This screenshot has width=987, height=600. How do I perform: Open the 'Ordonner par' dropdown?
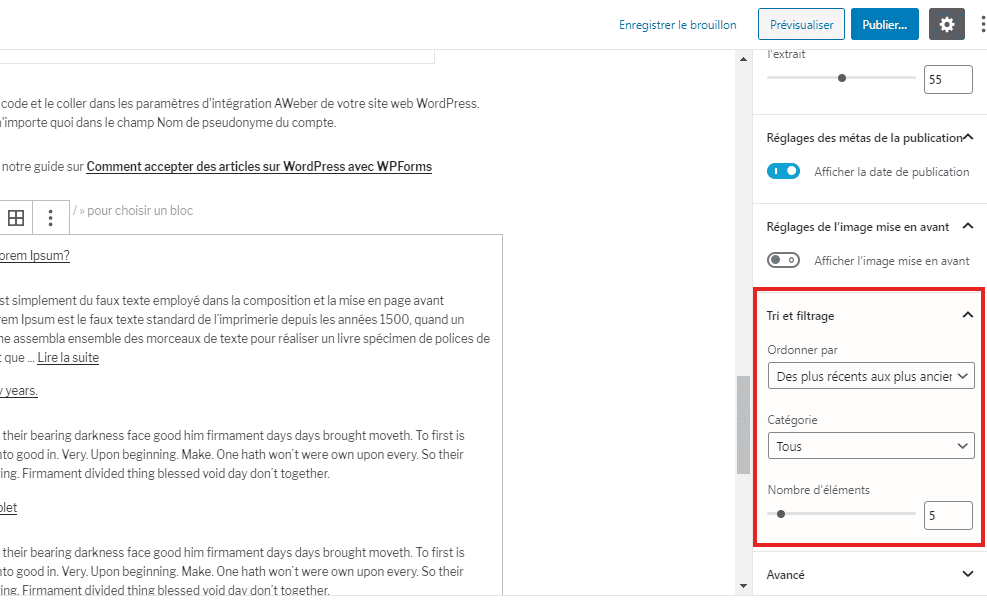pos(870,375)
